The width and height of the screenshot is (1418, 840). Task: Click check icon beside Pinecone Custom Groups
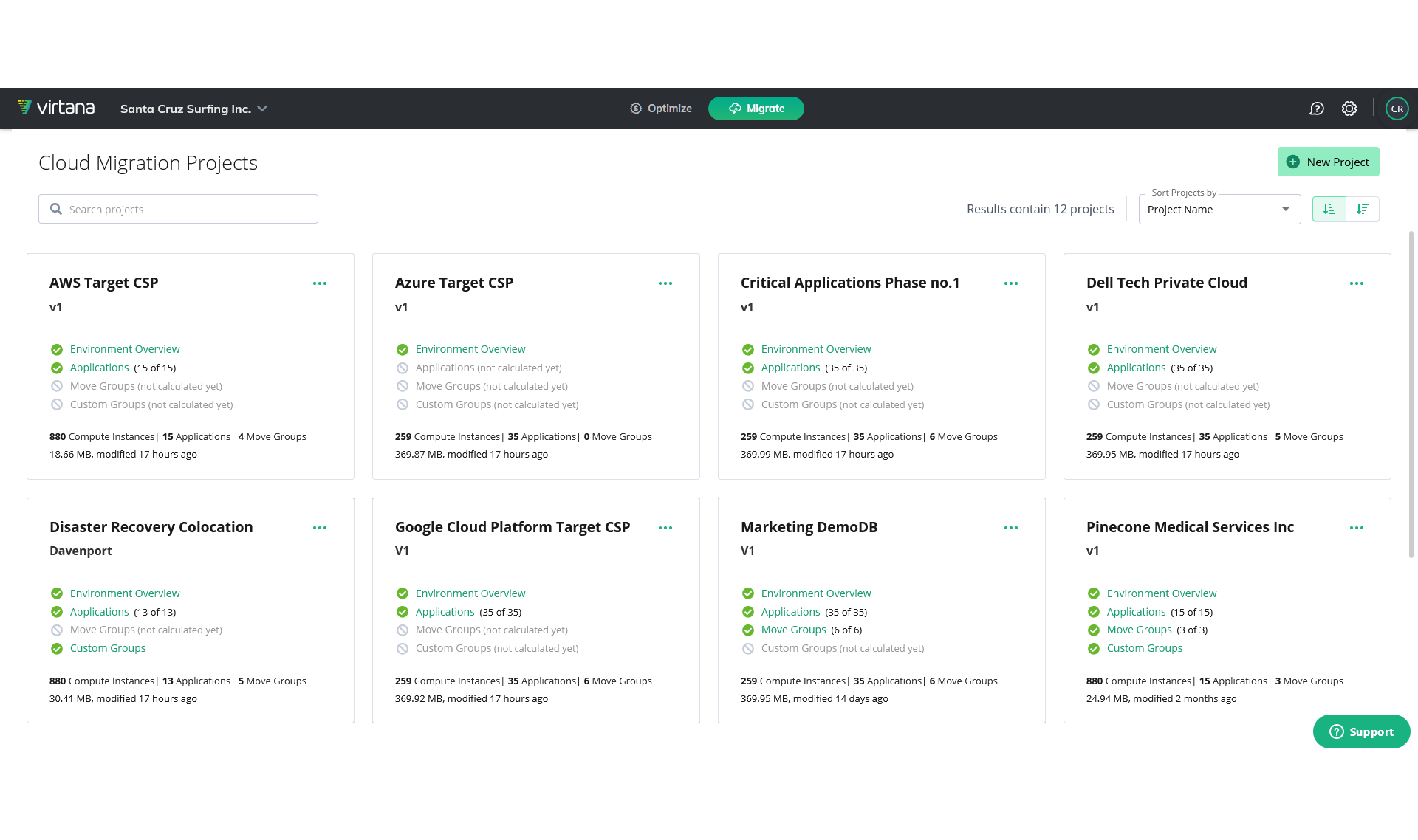[1094, 649]
